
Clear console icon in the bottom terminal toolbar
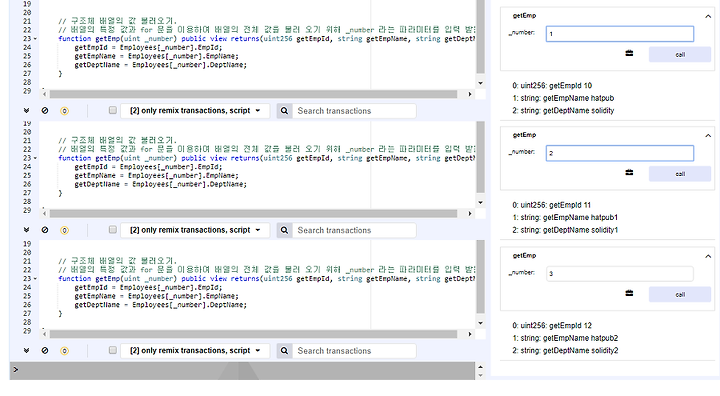45,350
